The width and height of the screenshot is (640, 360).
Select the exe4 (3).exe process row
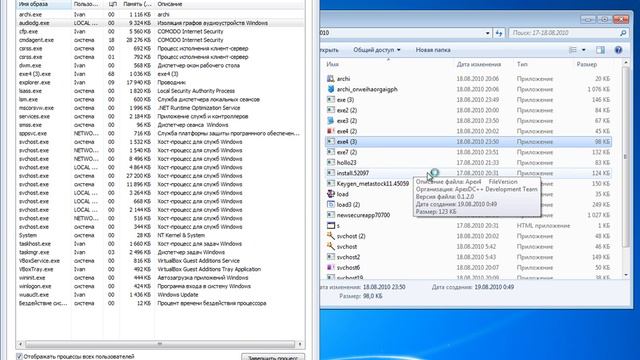coord(160,74)
